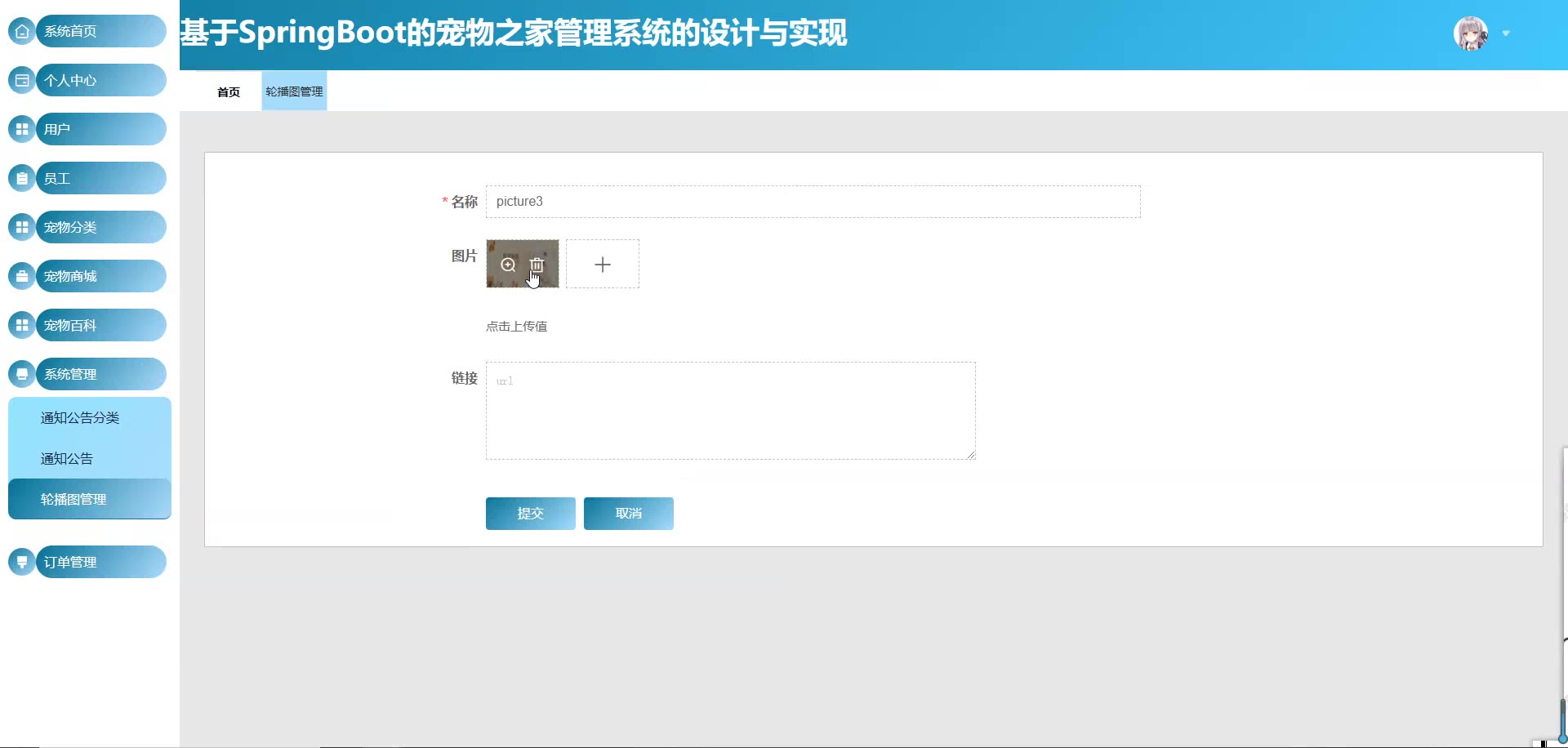Image resolution: width=1568 pixels, height=748 pixels.
Task: Click the 名称 input field containing picture3
Action: point(813,202)
